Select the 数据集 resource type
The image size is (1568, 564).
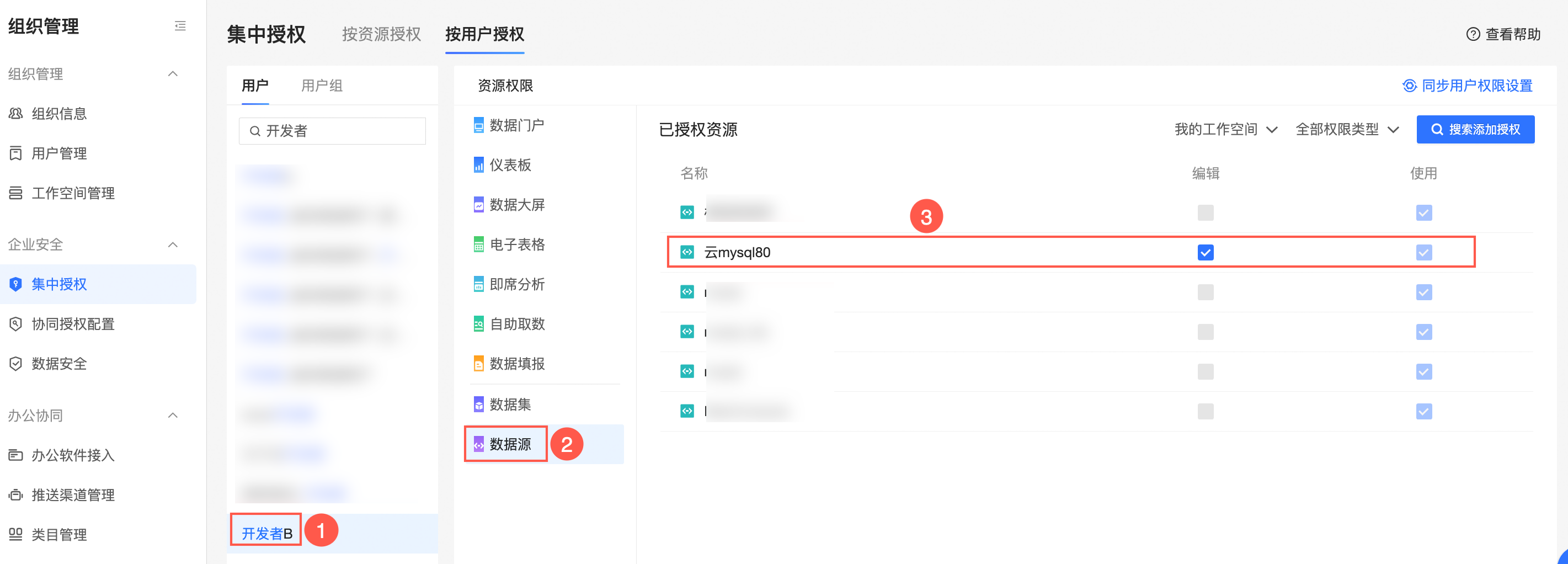[509, 404]
